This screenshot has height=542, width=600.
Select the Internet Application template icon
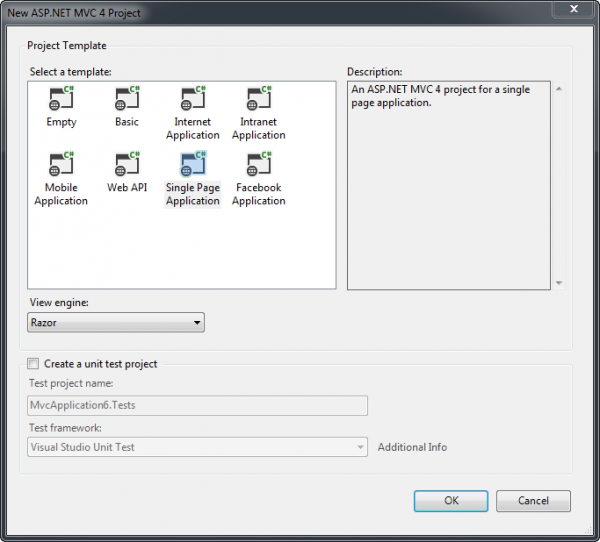(193, 98)
